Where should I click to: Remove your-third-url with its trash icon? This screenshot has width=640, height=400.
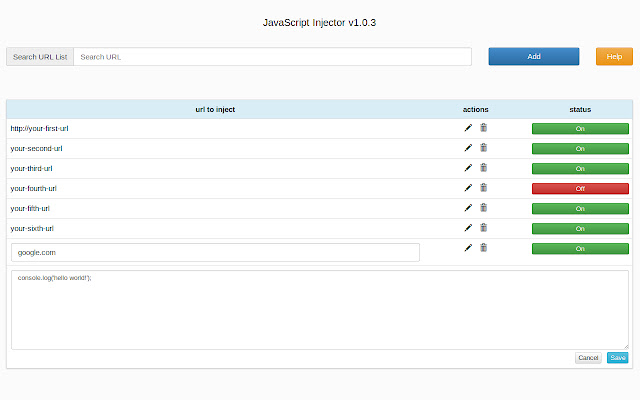tap(483, 168)
